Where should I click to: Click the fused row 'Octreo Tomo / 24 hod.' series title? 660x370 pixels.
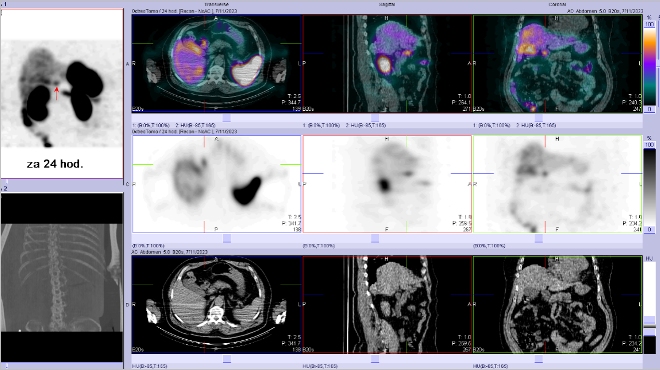tap(184, 11)
